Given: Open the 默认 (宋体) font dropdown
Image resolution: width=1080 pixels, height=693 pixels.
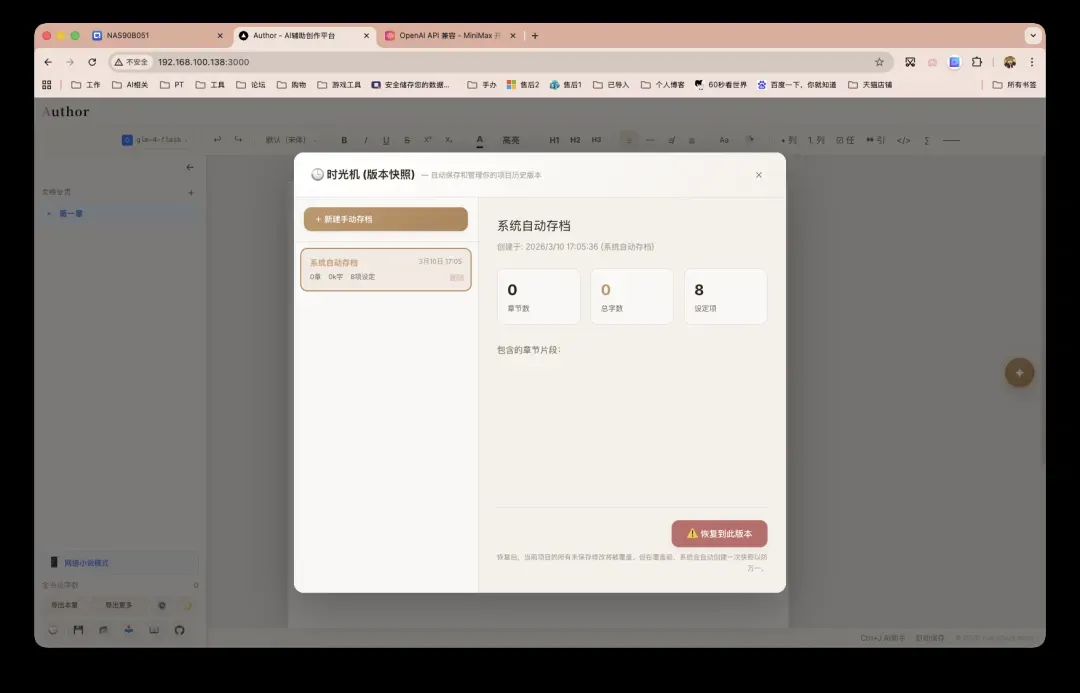Looking at the screenshot, I should tap(291, 140).
